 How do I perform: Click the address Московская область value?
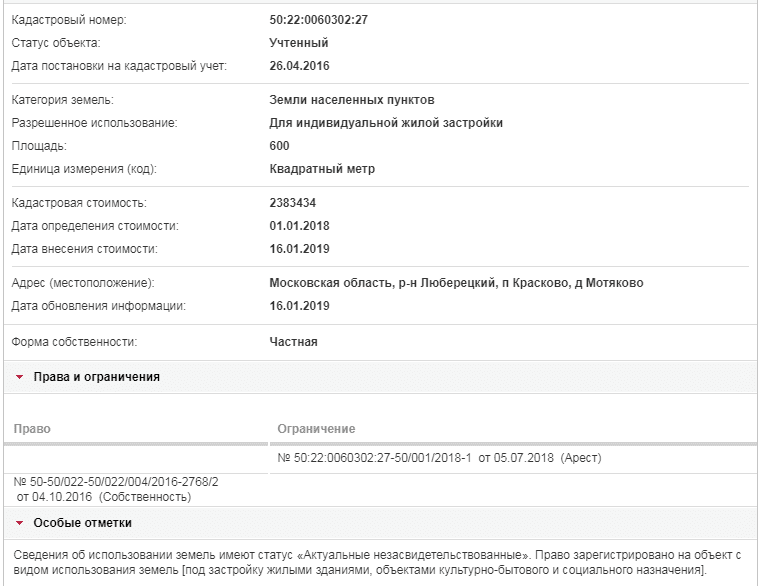pyautogui.click(x=456, y=283)
